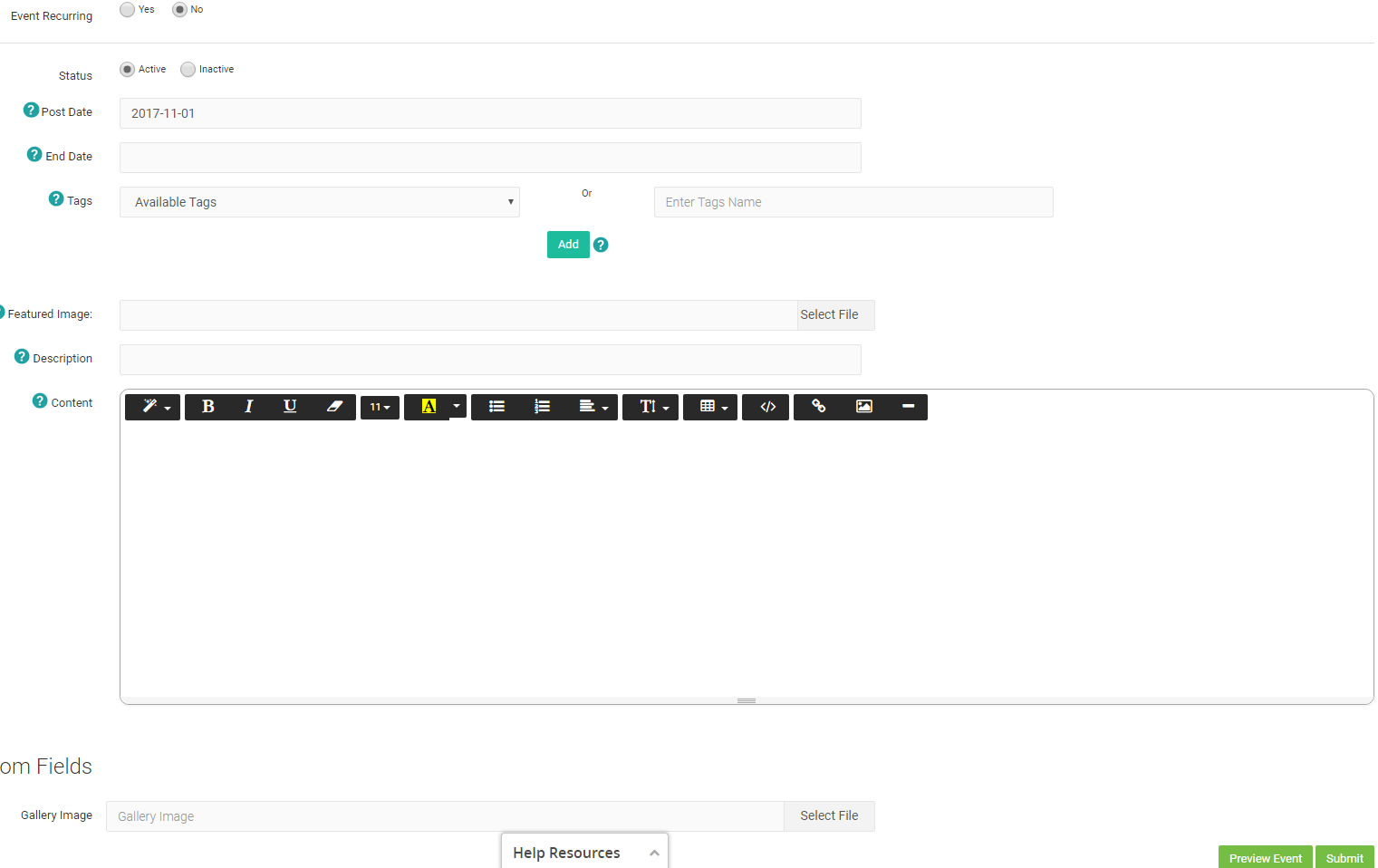Toggle underline formatting in editor

click(290, 407)
